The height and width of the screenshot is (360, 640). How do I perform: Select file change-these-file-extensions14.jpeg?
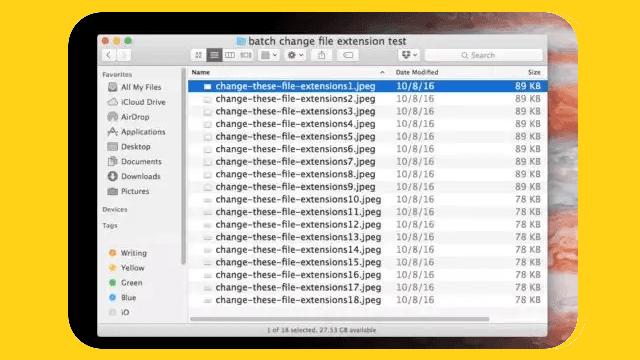point(367,250)
